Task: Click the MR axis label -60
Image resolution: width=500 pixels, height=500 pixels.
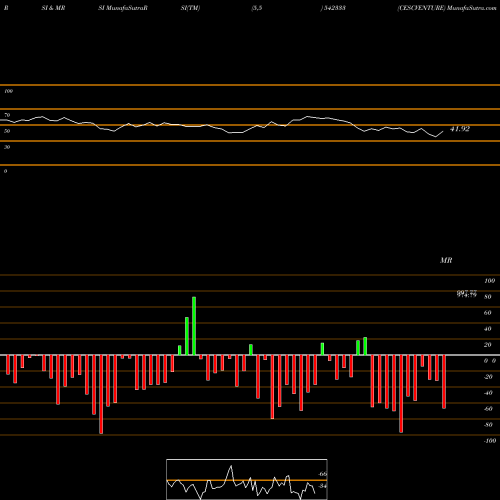Action: 488,409
